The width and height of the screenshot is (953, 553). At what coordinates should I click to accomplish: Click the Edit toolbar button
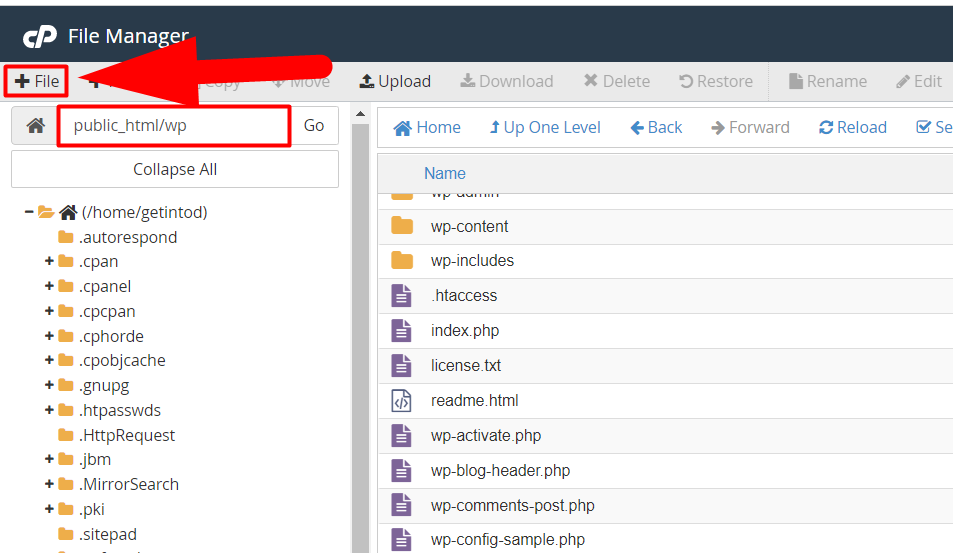pyautogui.click(x=918, y=81)
